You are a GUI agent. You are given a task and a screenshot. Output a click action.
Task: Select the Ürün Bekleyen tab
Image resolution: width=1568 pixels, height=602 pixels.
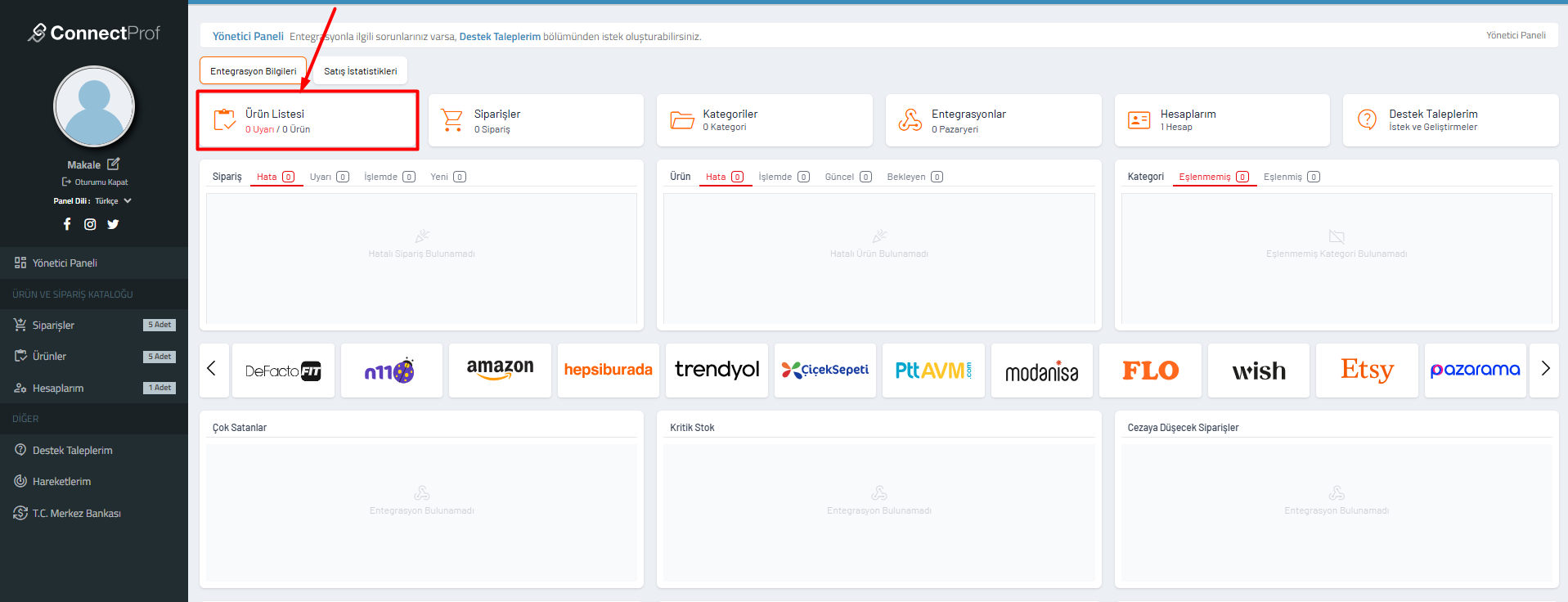tap(914, 177)
